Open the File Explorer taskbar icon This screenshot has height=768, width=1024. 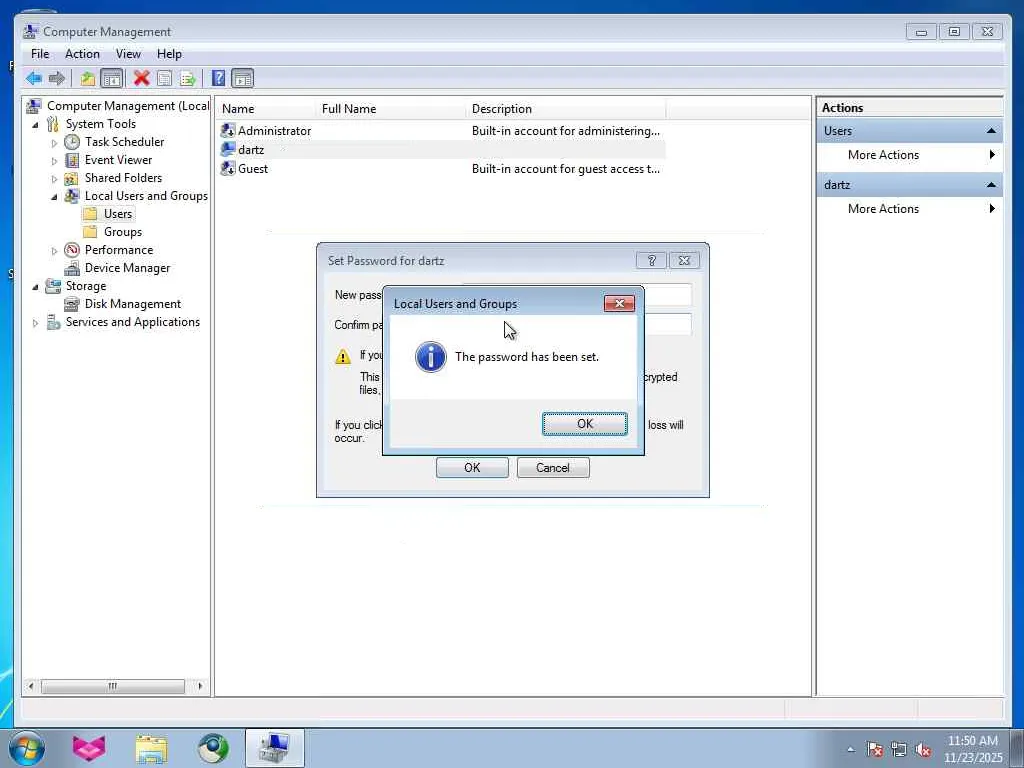[x=152, y=748]
